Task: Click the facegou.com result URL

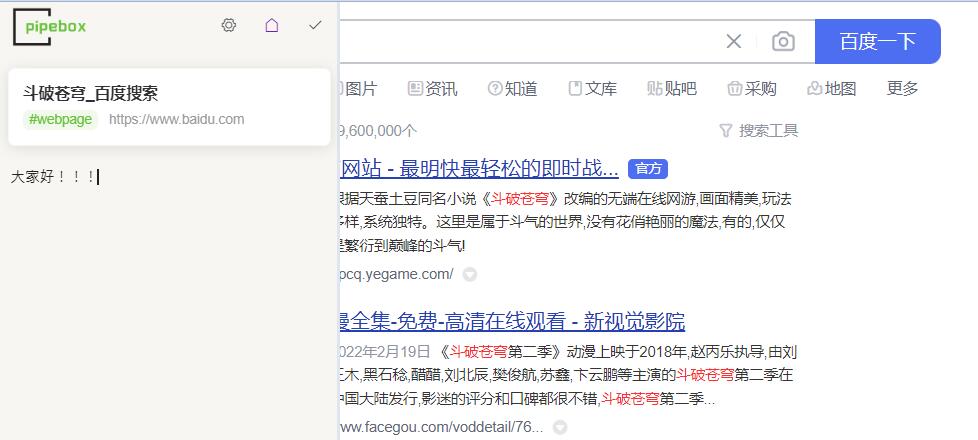Action: tap(442, 428)
